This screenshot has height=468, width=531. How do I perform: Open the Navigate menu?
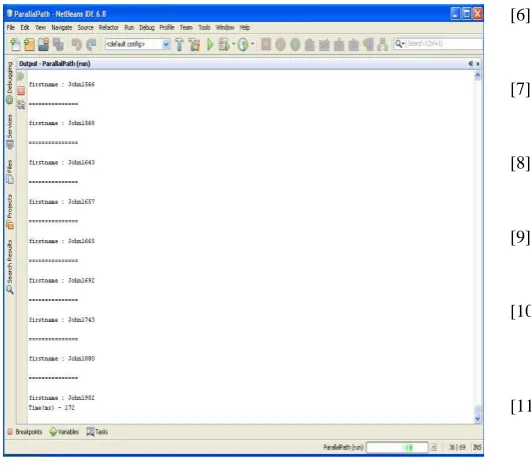pos(62,27)
